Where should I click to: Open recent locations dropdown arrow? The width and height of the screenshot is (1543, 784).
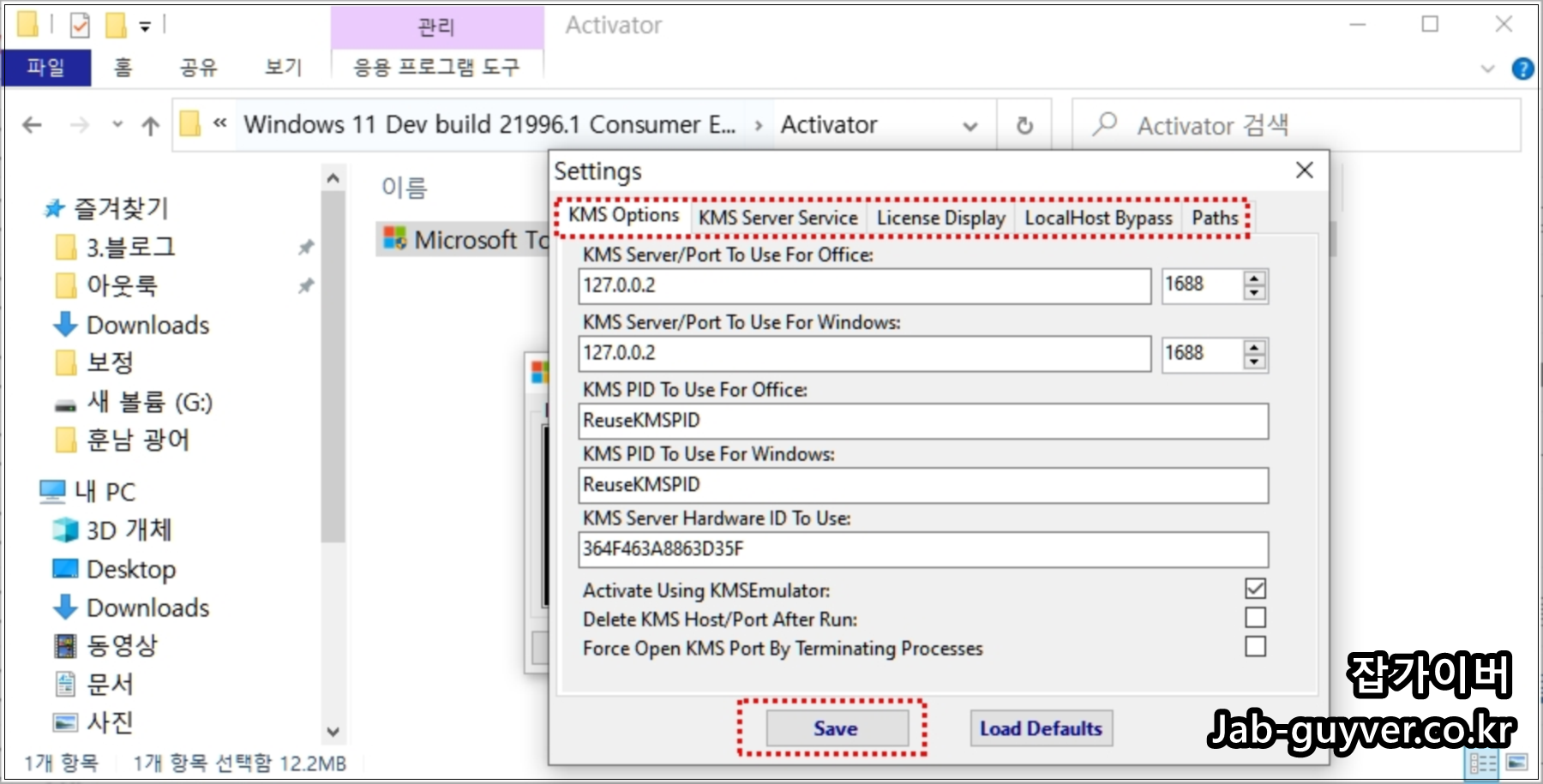tap(117, 126)
